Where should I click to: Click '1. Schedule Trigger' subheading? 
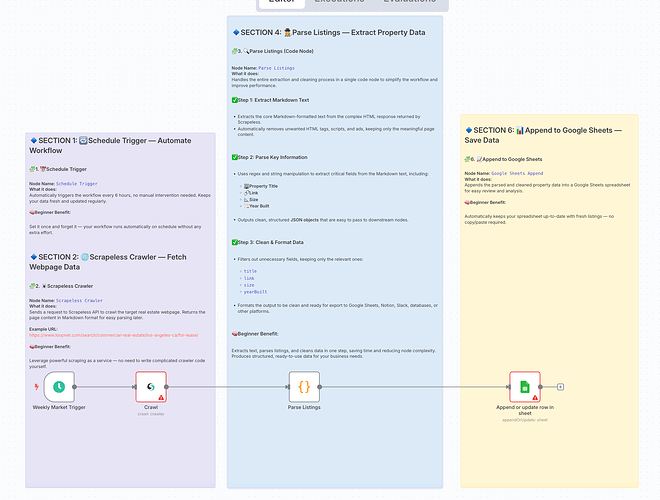[58, 169]
